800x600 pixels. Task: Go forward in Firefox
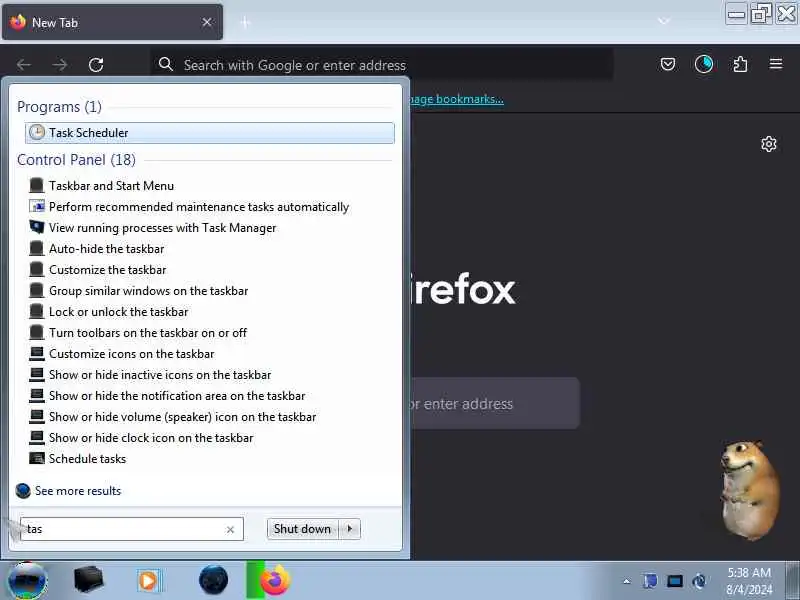click(x=60, y=65)
